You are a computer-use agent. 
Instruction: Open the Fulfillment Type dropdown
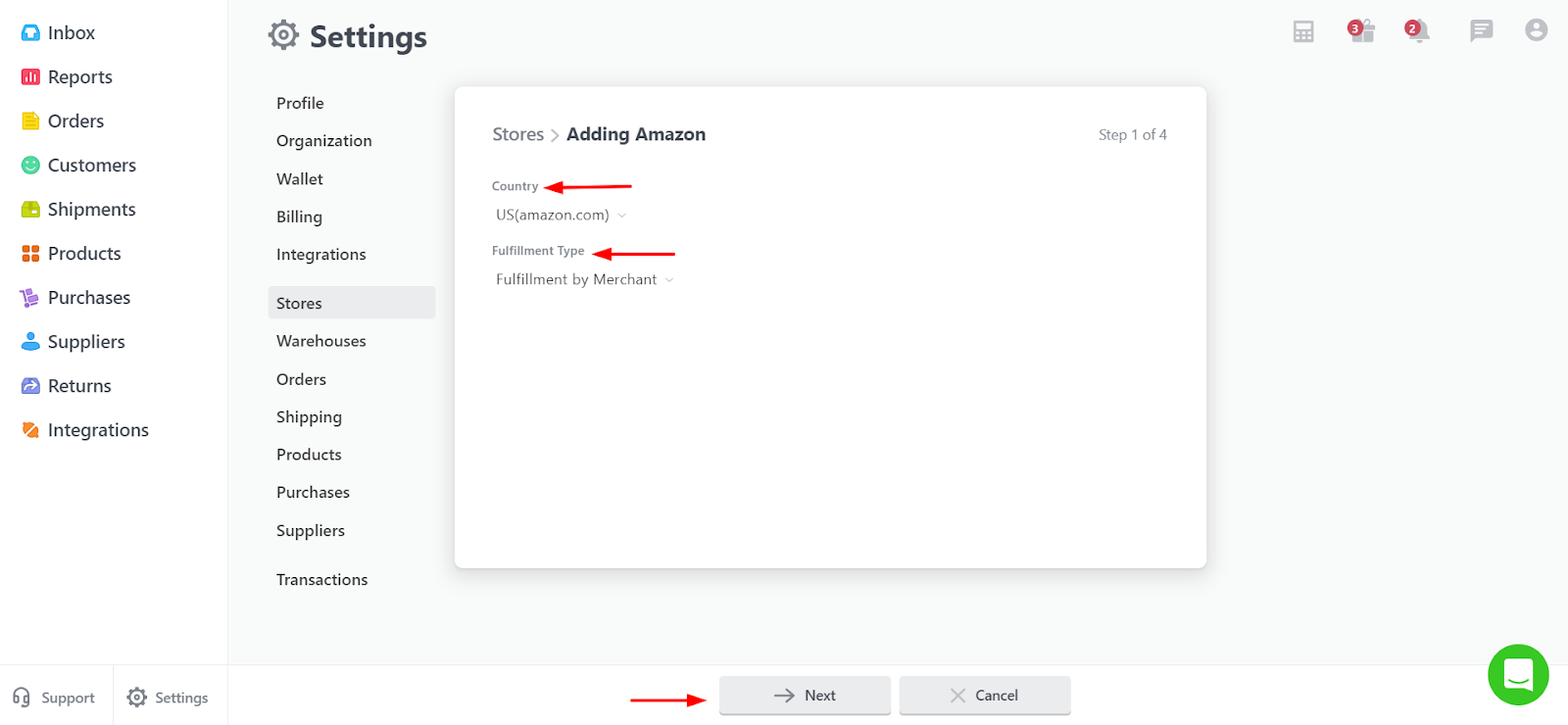[585, 280]
